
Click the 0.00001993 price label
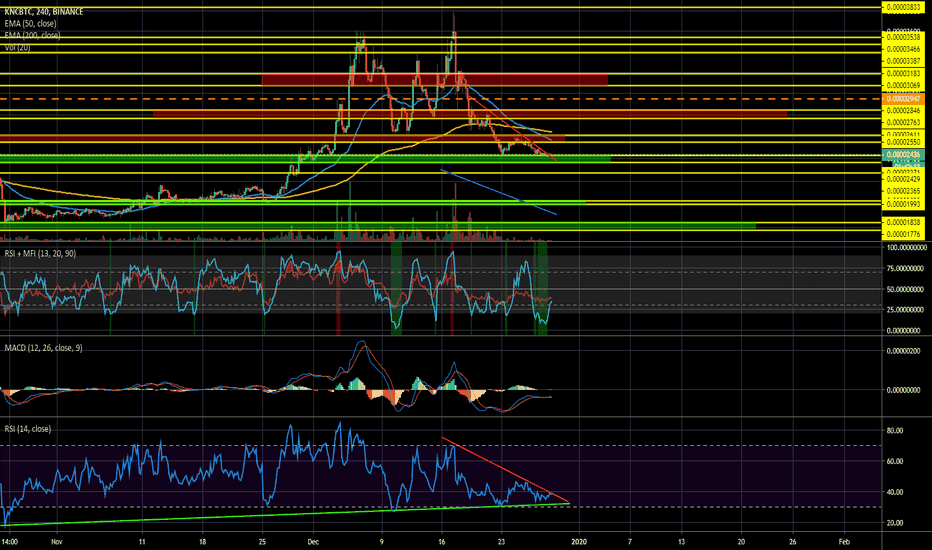[x=903, y=204]
